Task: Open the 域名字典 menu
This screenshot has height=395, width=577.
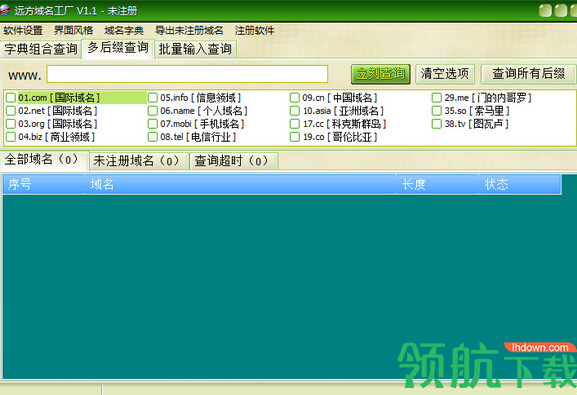Action: point(124,31)
